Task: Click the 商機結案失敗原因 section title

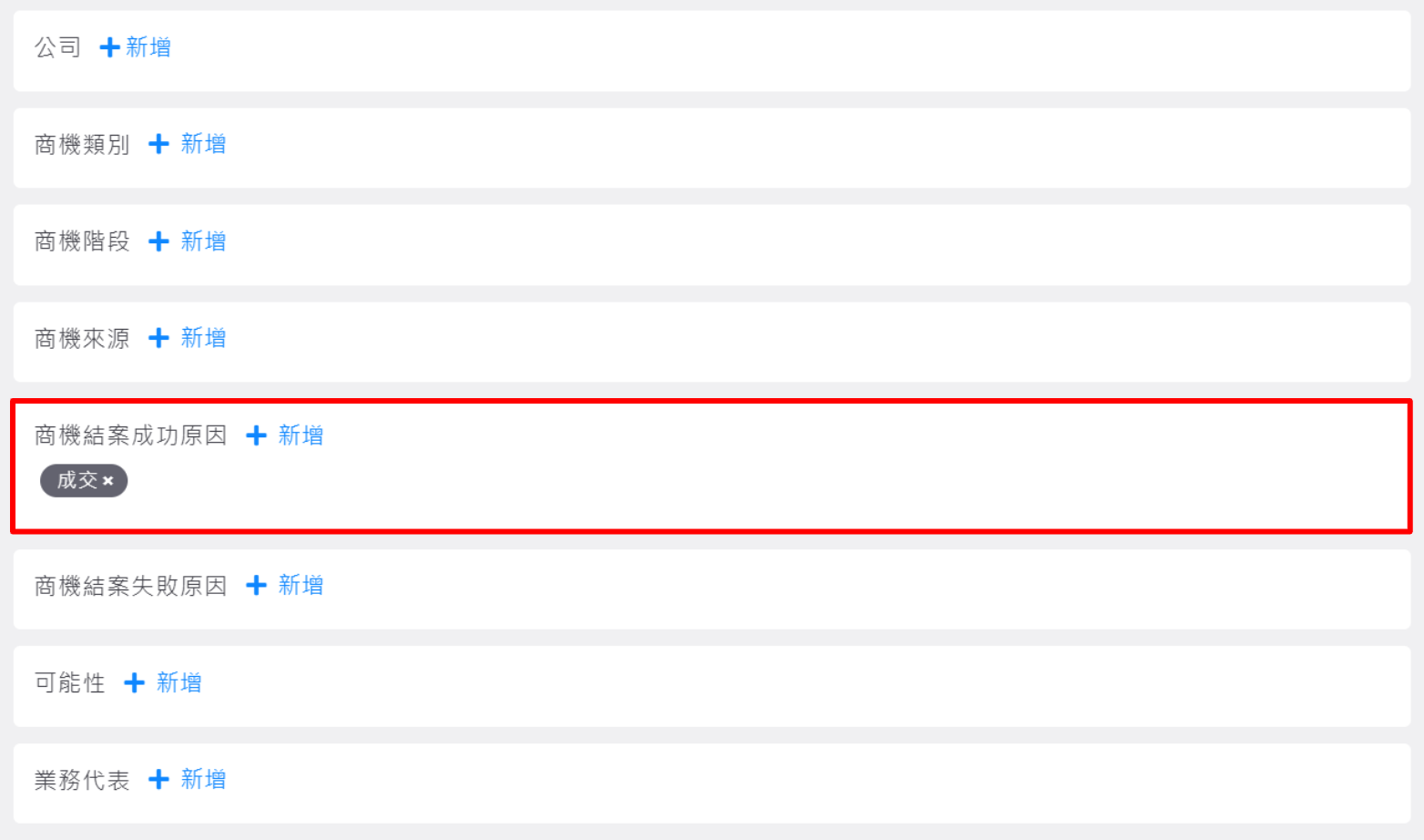Action: tap(130, 586)
